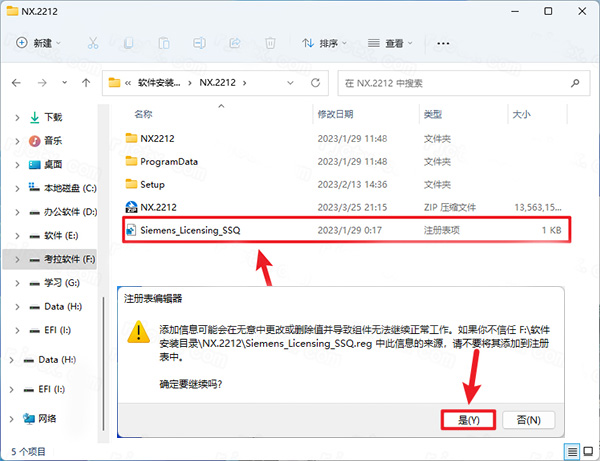Select the ProgramData folder
This screenshot has width=600, height=461.
pyautogui.click(x=169, y=161)
